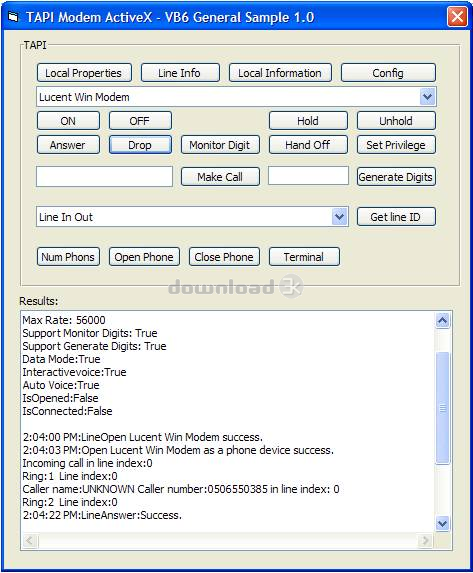
Task: Click the results scroll up arrow
Action: [x=442, y=320]
